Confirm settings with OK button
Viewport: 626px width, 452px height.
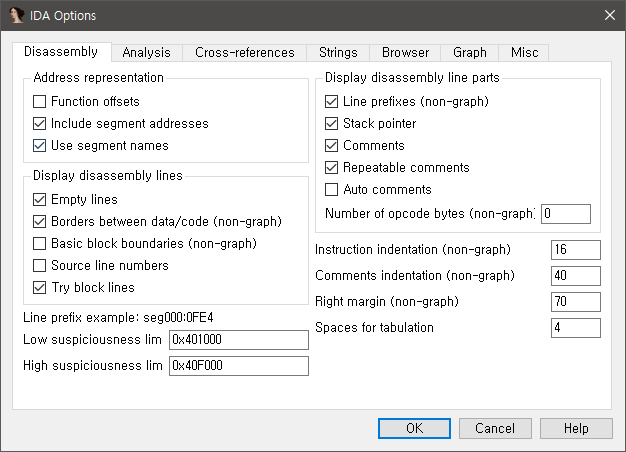point(414,428)
